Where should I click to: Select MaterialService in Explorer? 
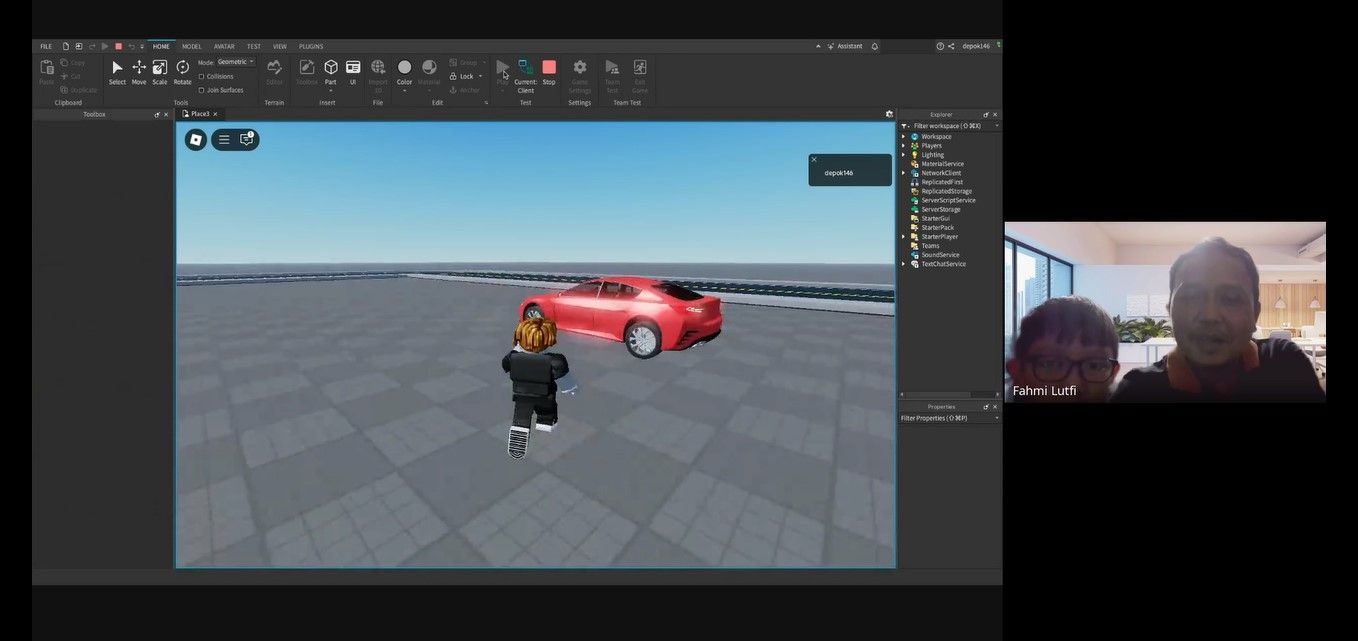point(942,164)
